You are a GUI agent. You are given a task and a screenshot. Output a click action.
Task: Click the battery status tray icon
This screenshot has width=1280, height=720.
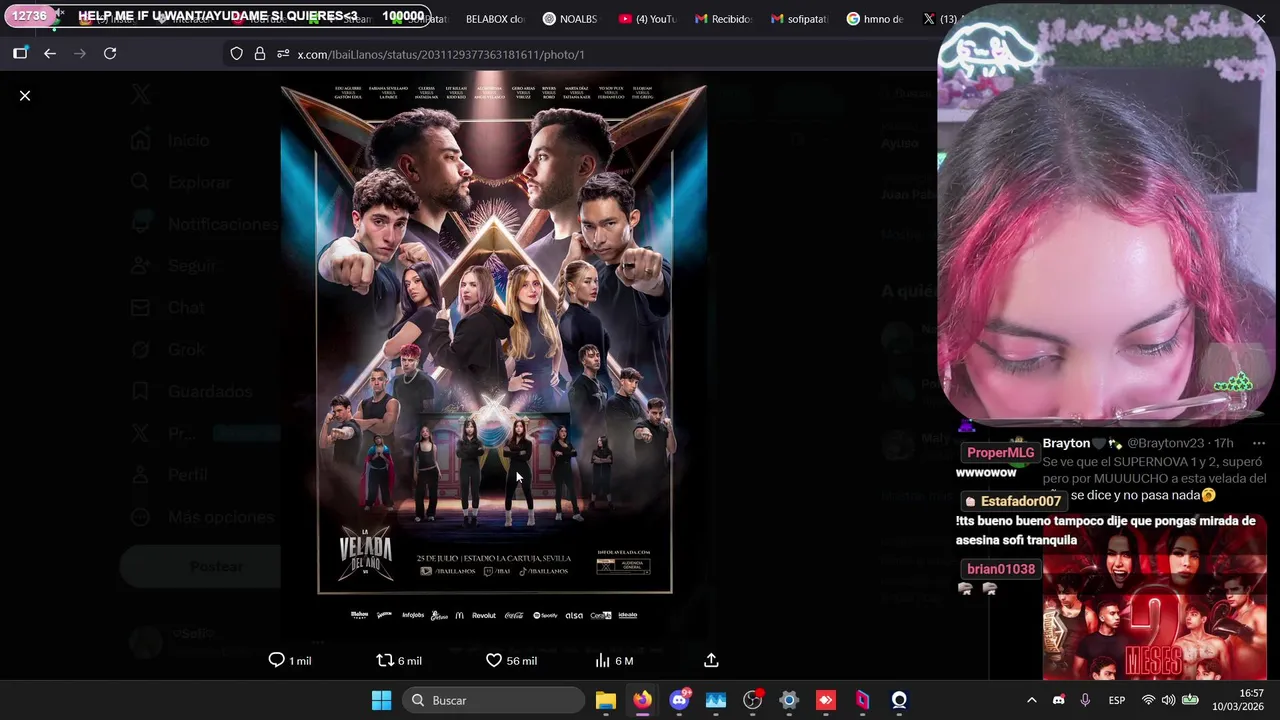click(1190, 700)
